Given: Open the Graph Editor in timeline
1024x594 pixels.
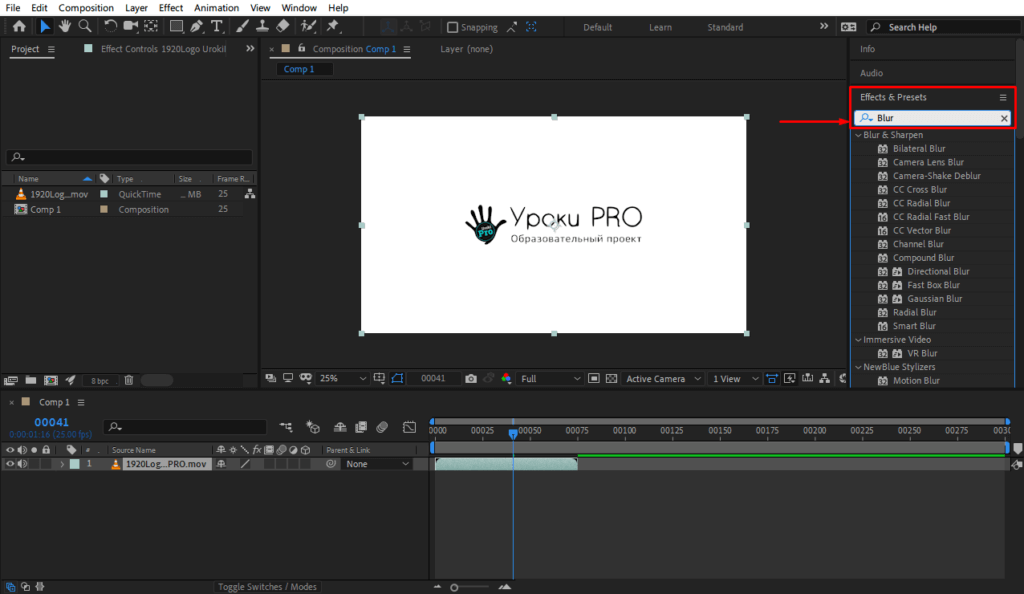Looking at the screenshot, I should [x=409, y=427].
